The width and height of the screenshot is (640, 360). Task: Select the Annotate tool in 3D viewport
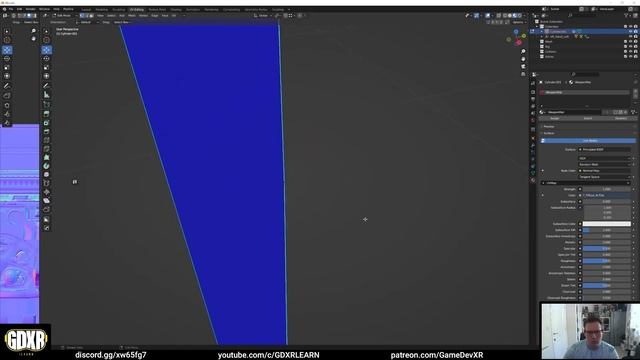click(47, 86)
